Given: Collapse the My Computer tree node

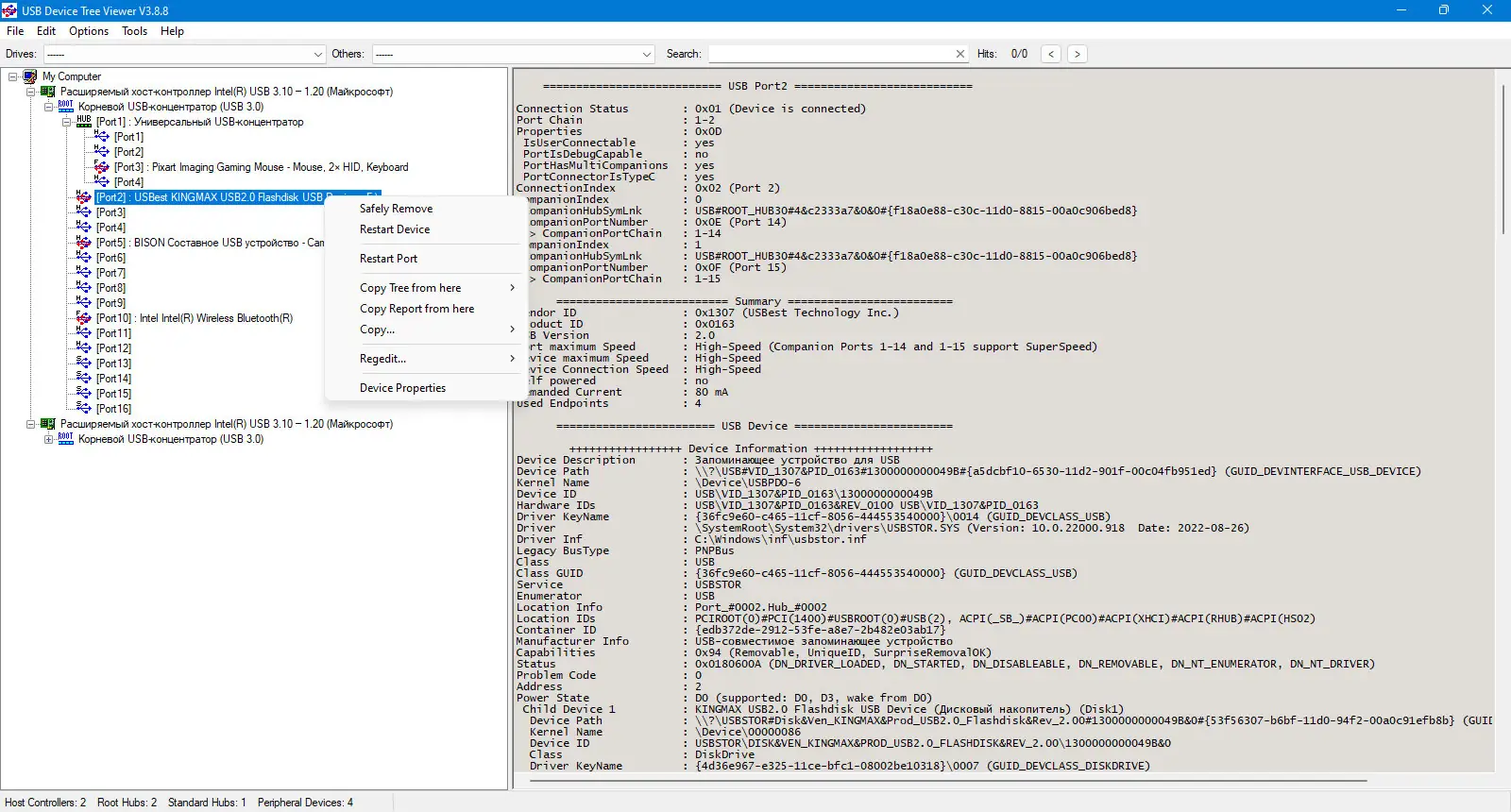Looking at the screenshot, I should [13, 76].
